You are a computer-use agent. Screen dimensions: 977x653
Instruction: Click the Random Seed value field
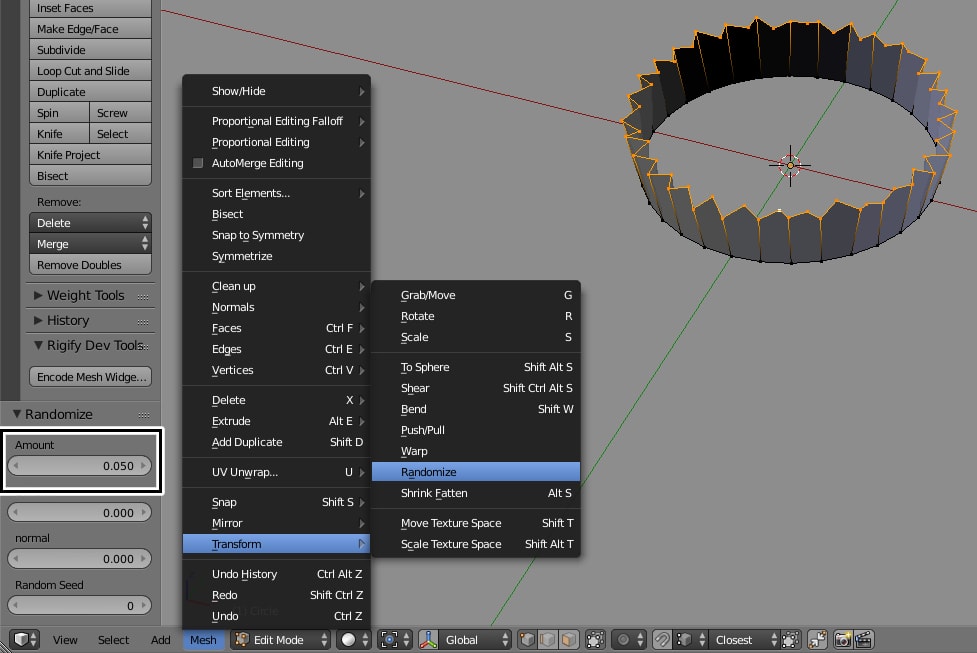tap(80, 605)
